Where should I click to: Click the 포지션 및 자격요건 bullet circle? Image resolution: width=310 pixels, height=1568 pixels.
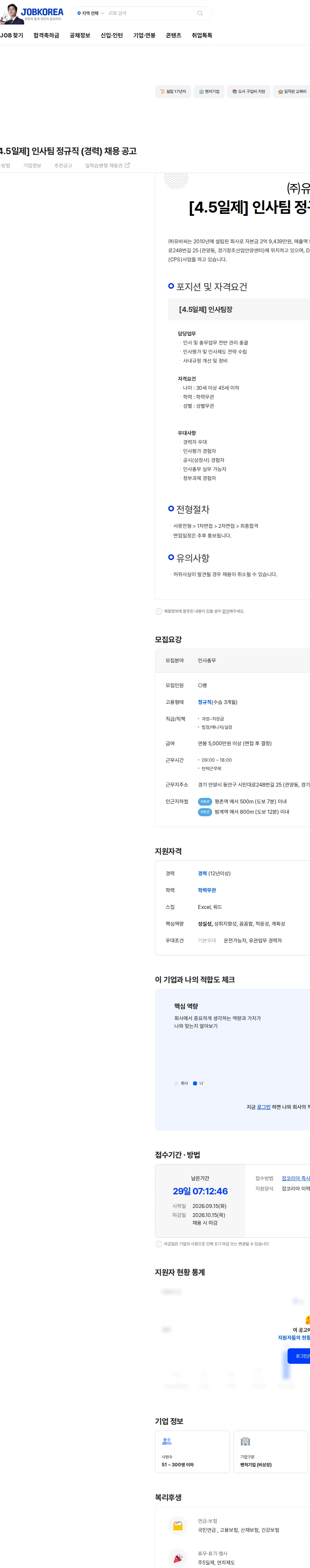pos(171,286)
